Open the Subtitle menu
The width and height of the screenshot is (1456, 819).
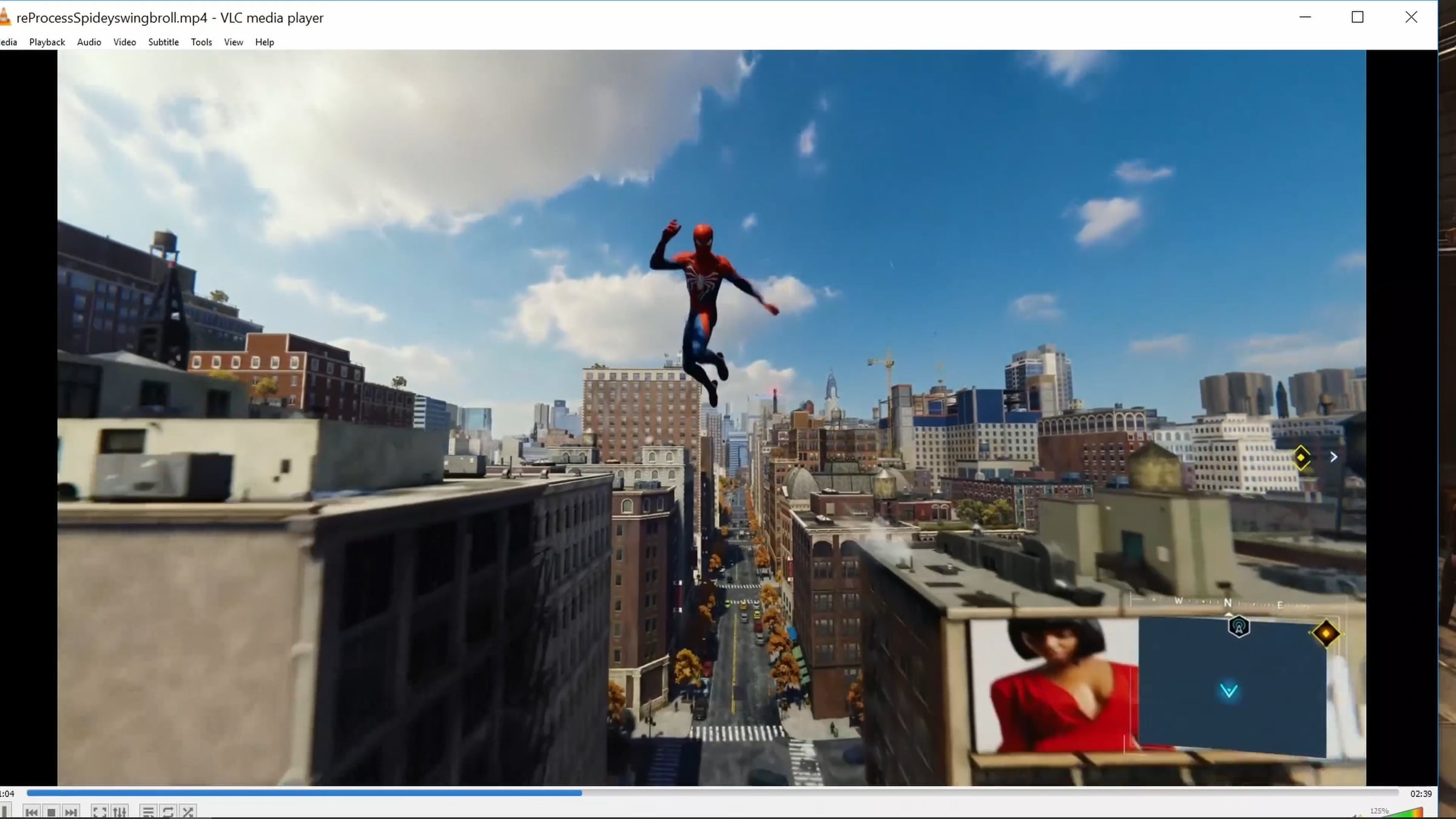tap(163, 42)
